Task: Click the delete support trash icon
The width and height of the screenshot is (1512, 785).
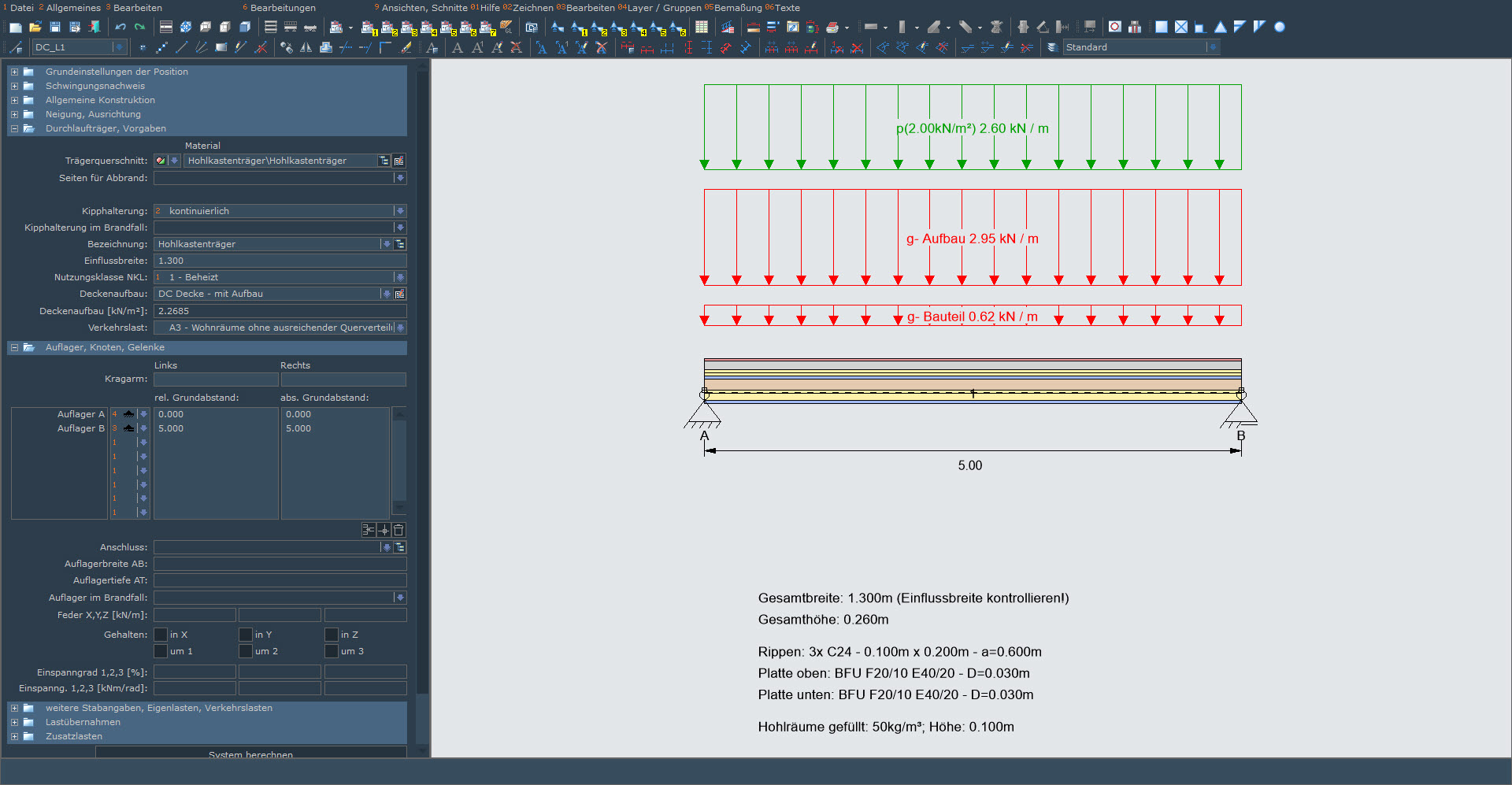Action: (398, 530)
